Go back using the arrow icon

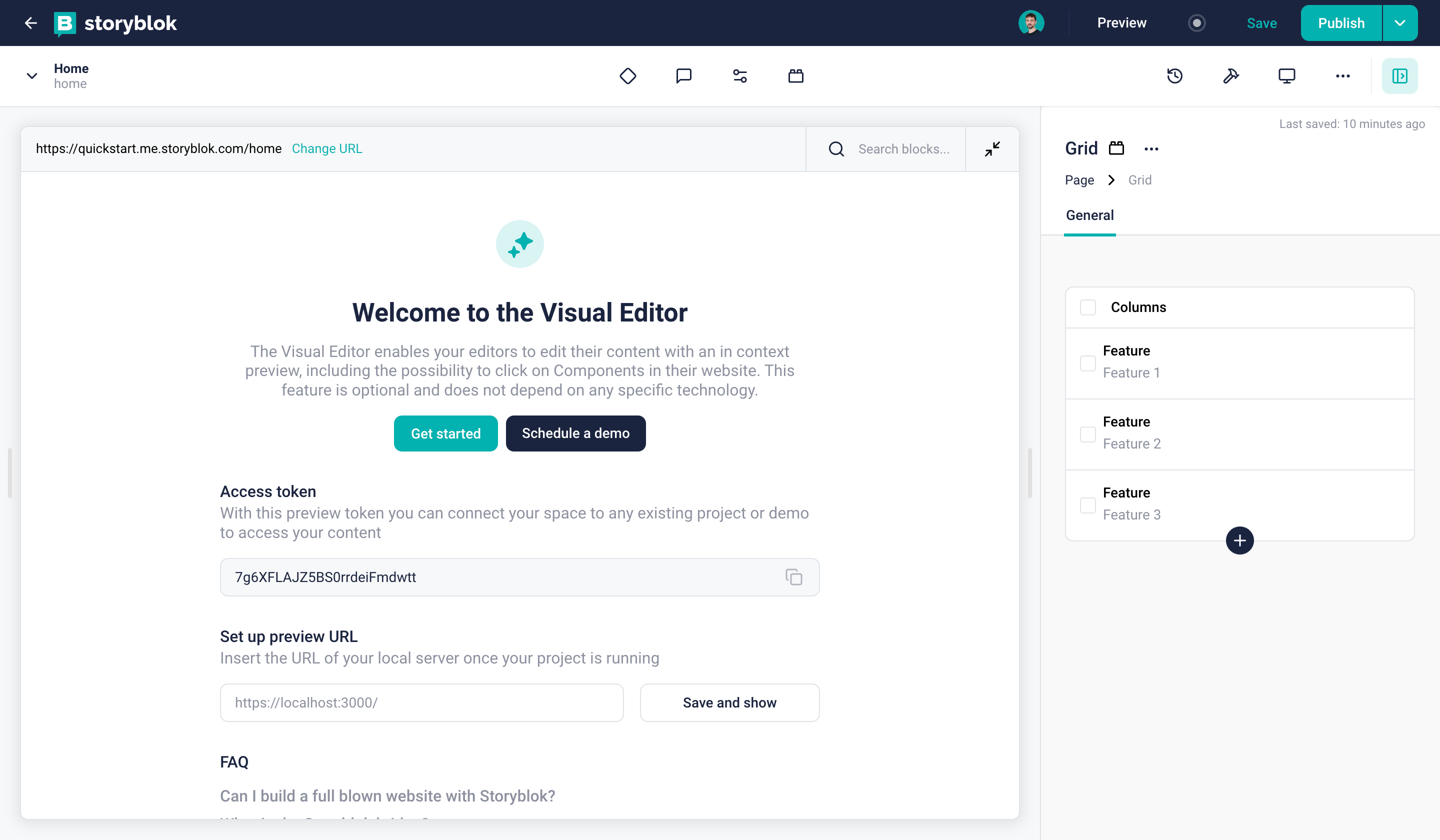pyautogui.click(x=31, y=23)
